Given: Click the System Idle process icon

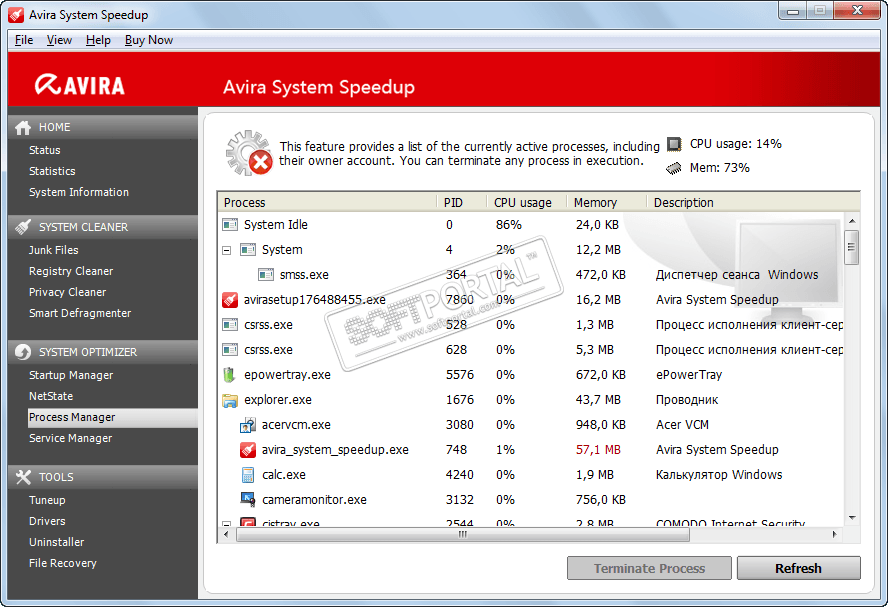Looking at the screenshot, I should [230, 225].
